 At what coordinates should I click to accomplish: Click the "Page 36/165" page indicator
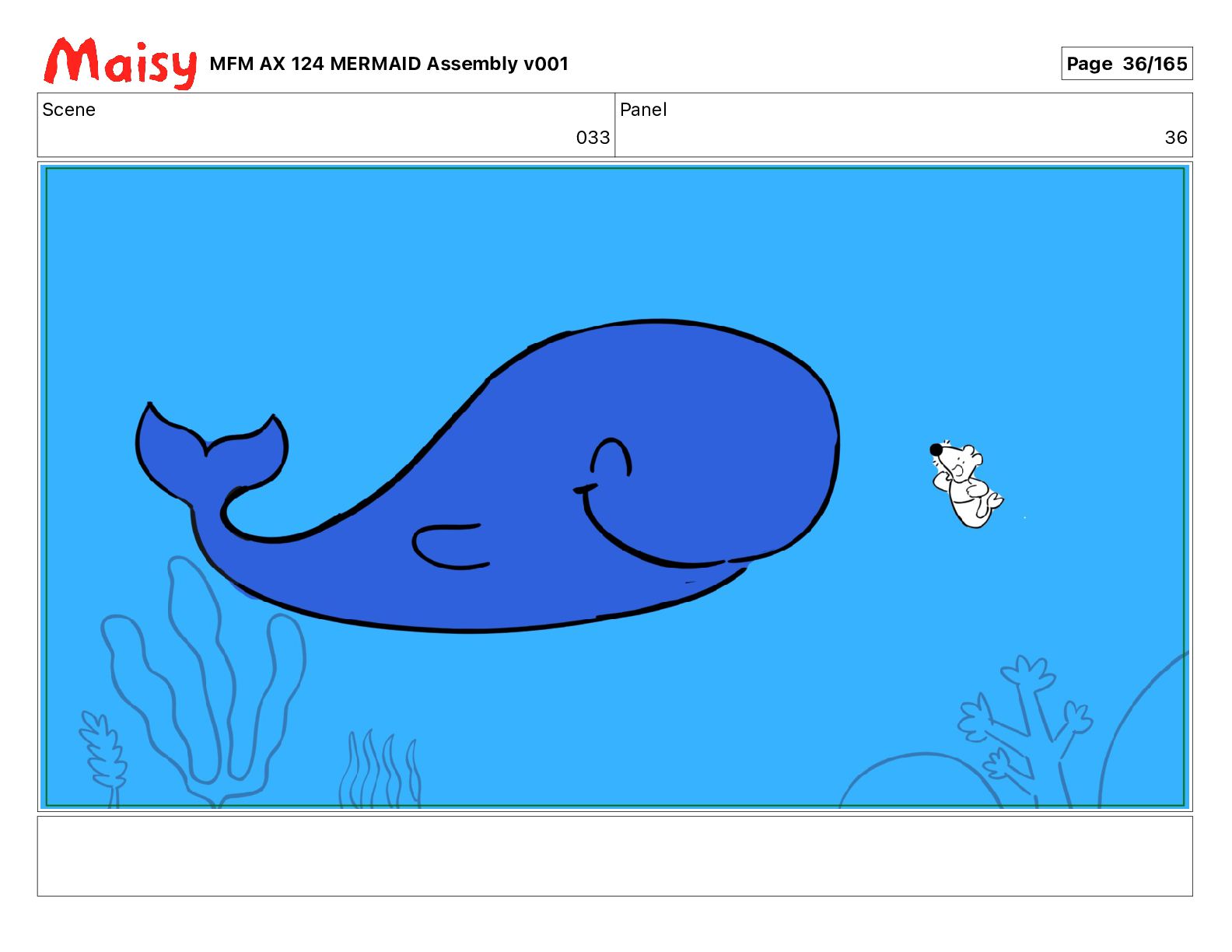point(1126,64)
